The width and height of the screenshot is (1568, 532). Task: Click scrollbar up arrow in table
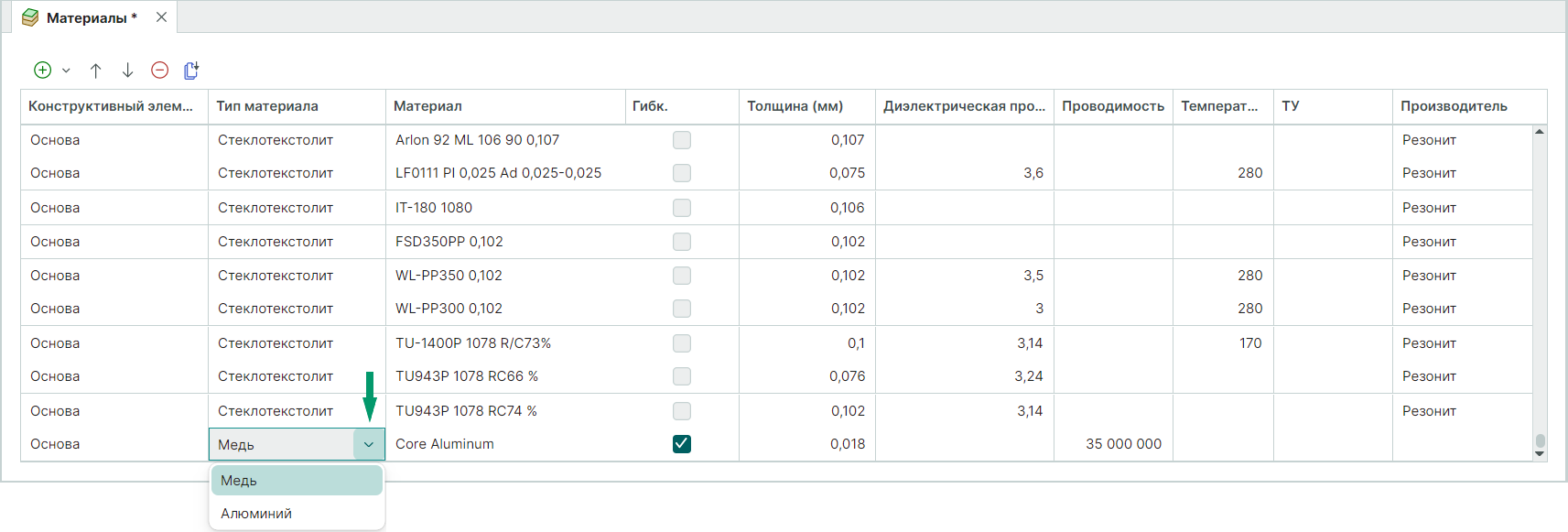[x=1540, y=132]
